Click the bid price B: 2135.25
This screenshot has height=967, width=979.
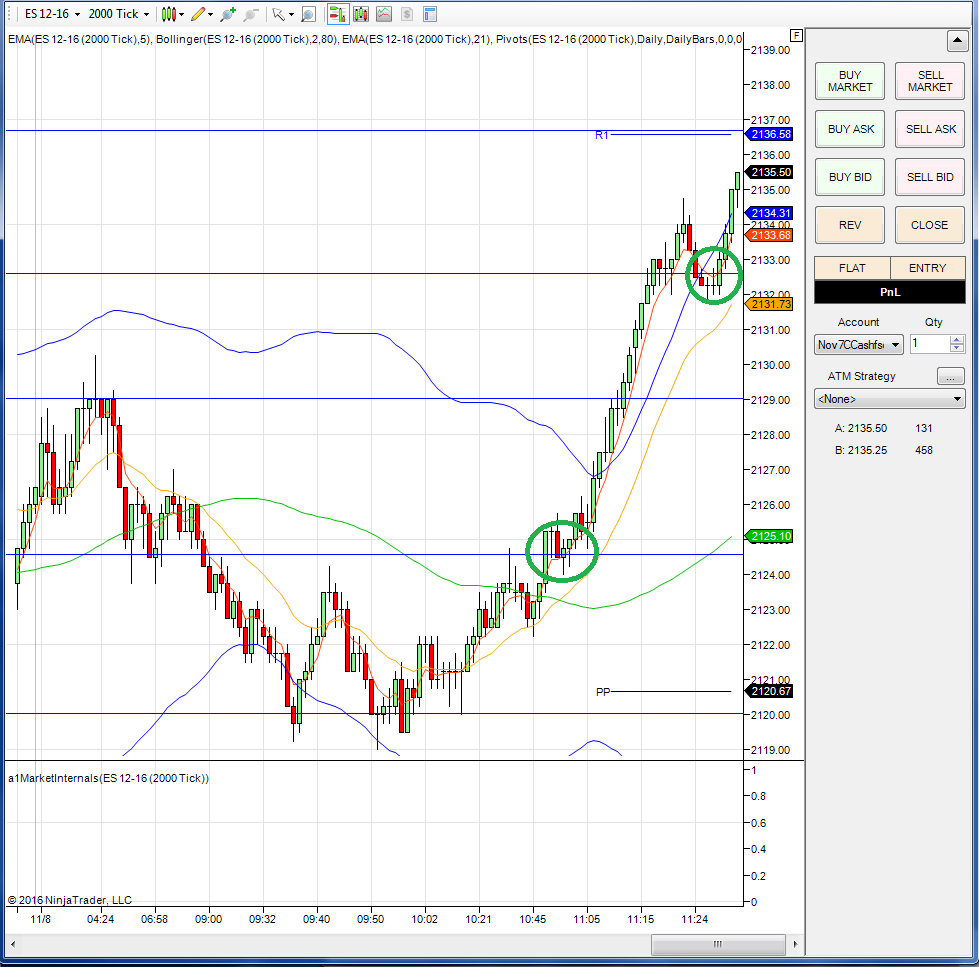[x=860, y=450]
